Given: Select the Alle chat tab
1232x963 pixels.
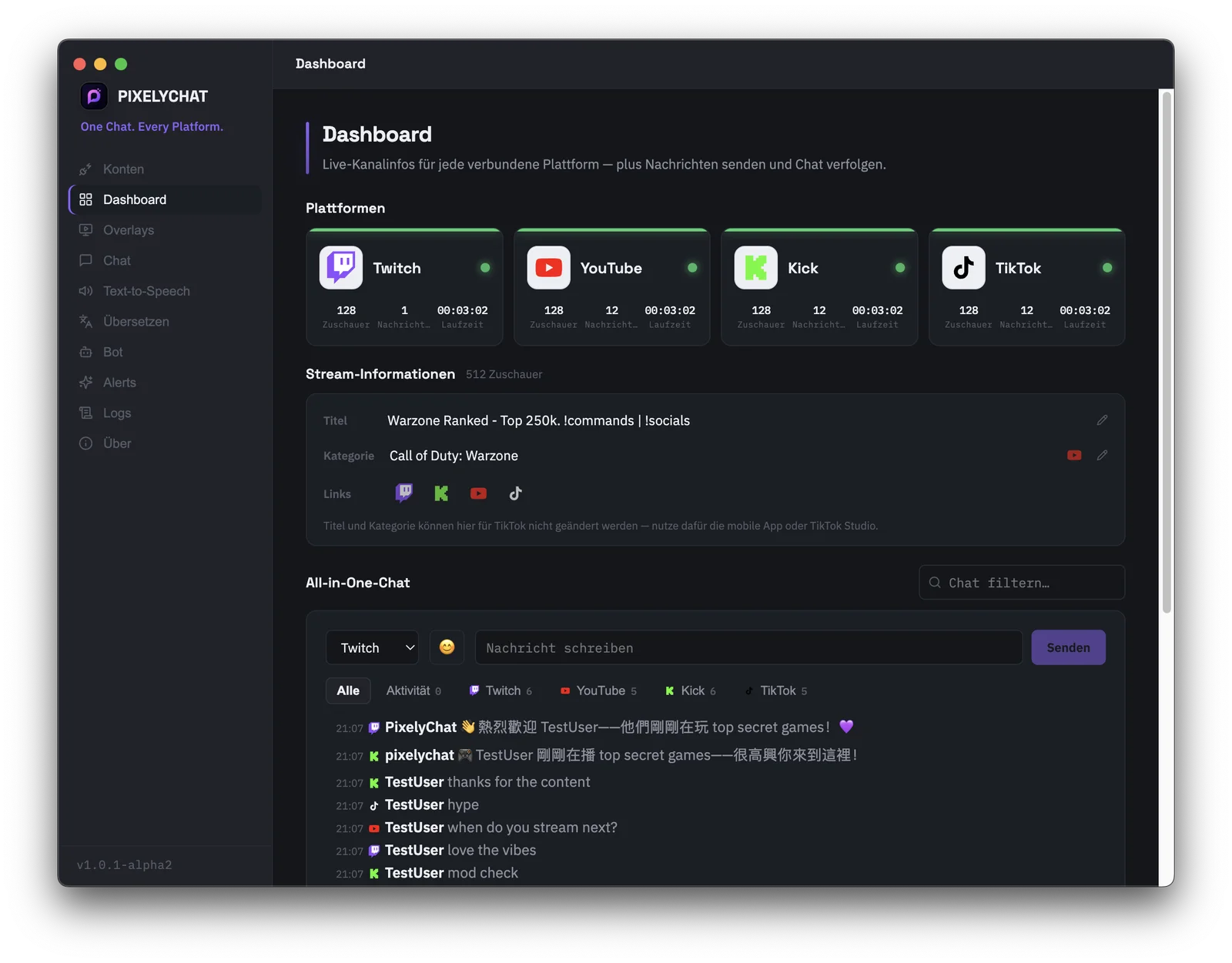Looking at the screenshot, I should tap(348, 690).
